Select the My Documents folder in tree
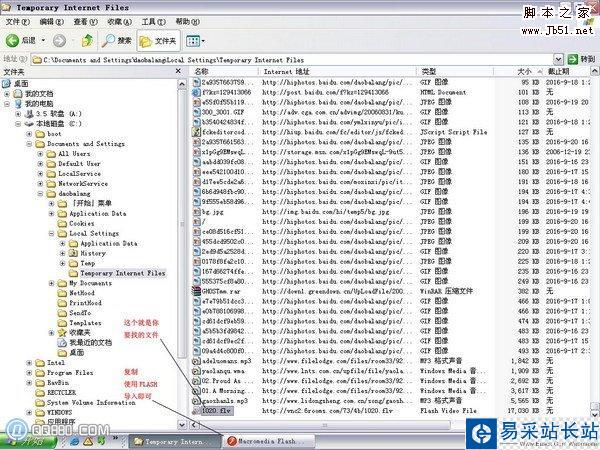600x450 pixels. pos(90,283)
